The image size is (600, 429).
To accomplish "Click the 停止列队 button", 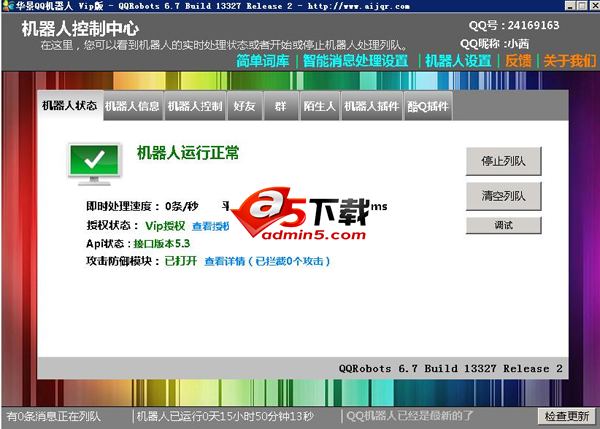I will point(504,161).
